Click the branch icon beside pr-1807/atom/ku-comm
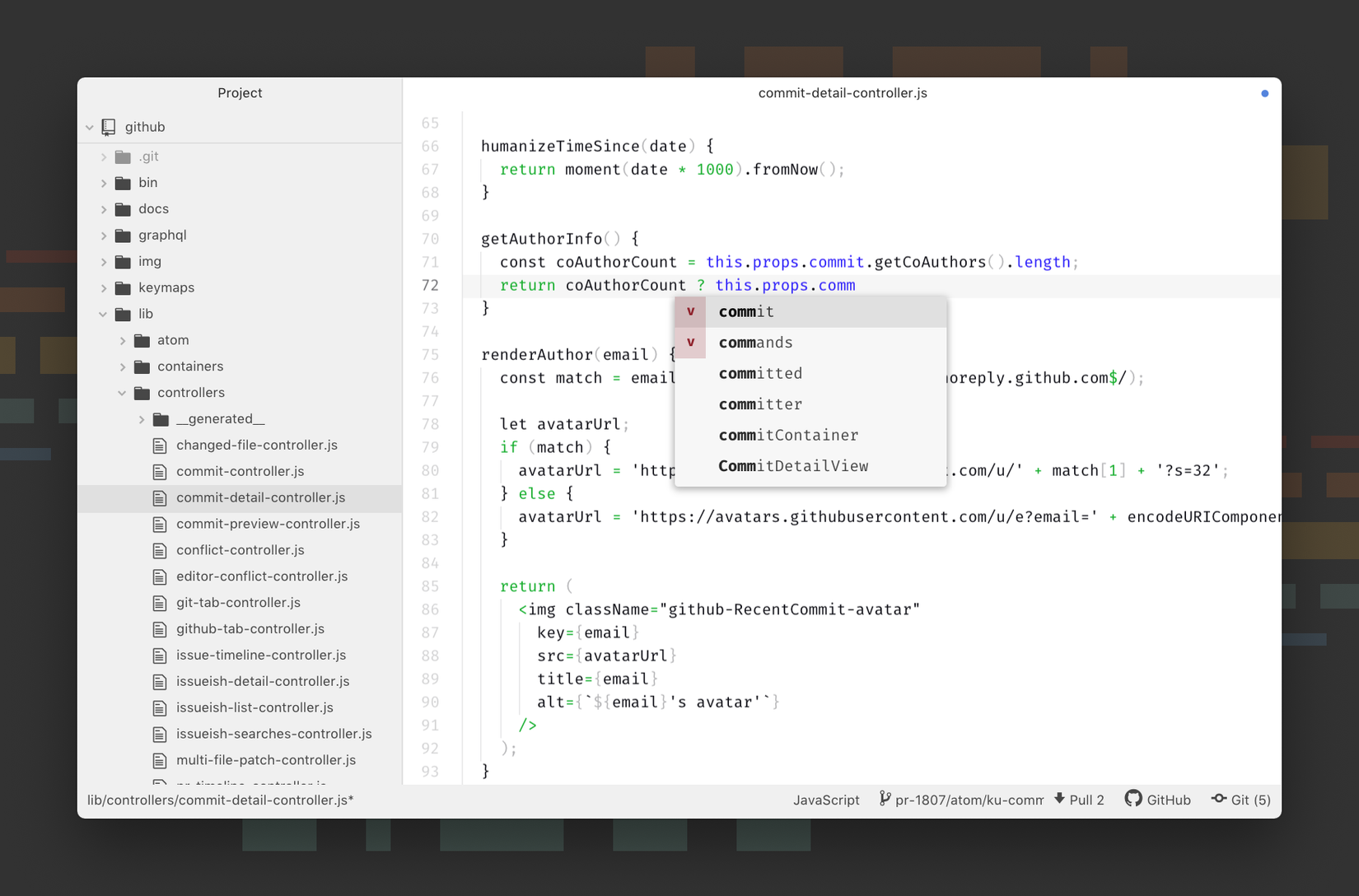 (885, 798)
